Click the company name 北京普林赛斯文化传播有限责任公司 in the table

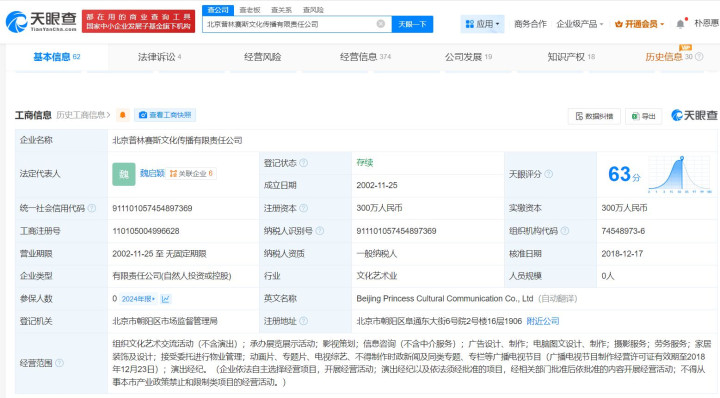coord(177,140)
